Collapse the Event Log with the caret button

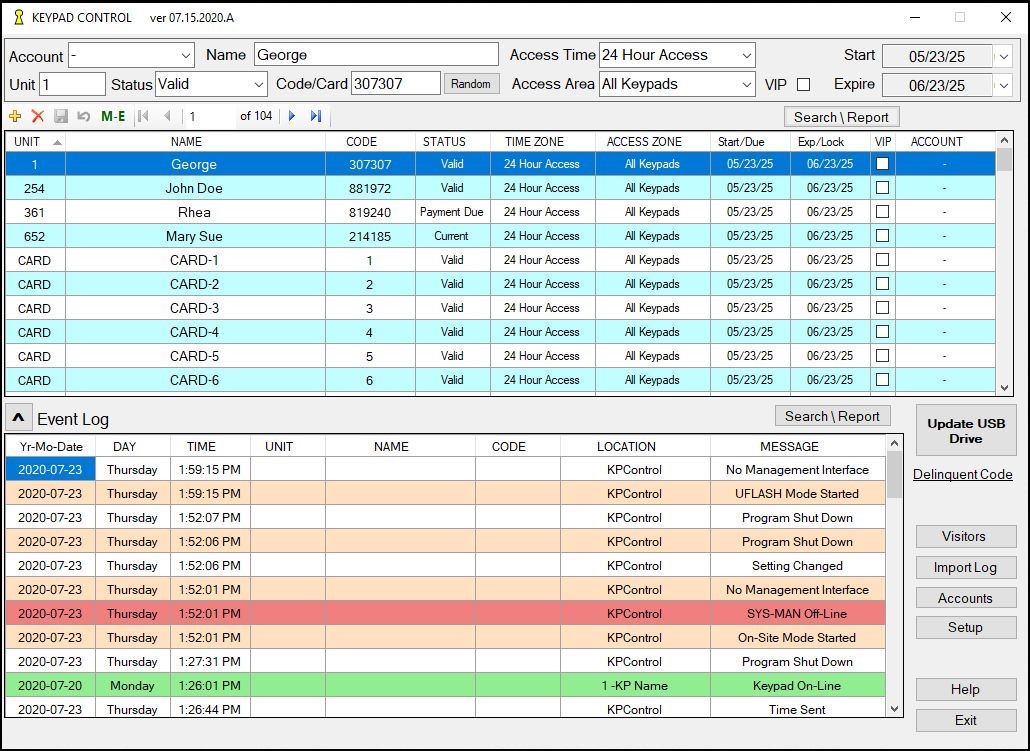[x=18, y=418]
